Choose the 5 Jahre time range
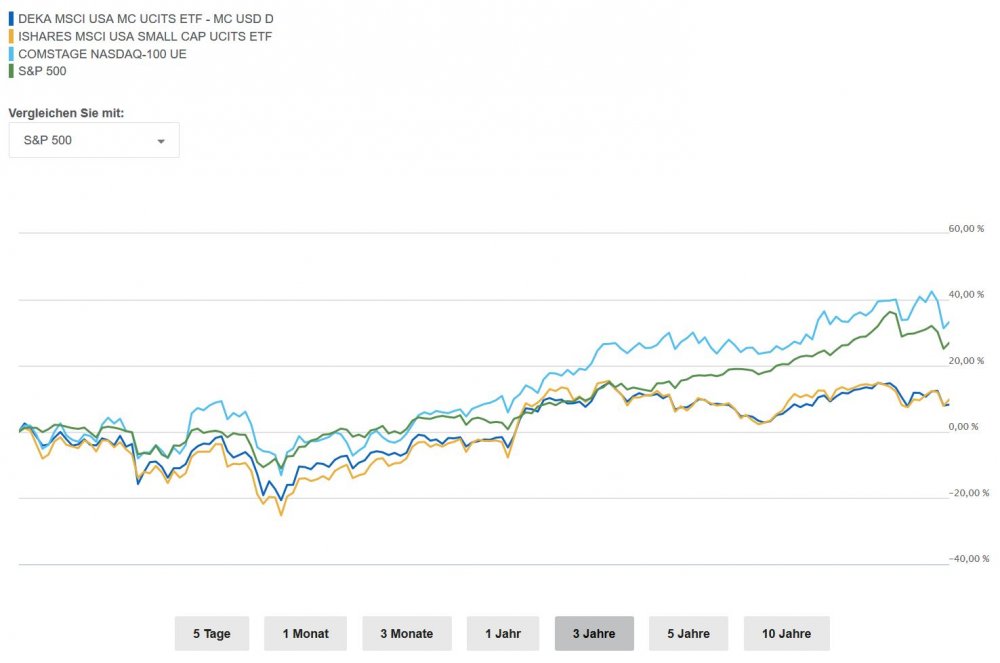 [688, 634]
